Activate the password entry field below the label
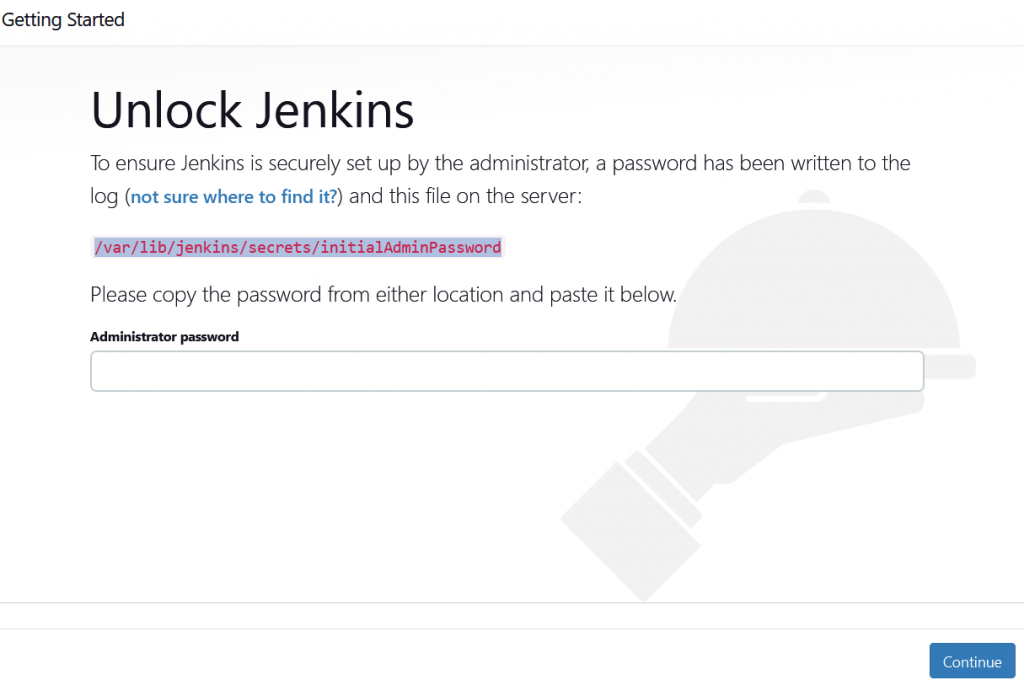The height and width of the screenshot is (680, 1024). pyautogui.click(x=507, y=370)
